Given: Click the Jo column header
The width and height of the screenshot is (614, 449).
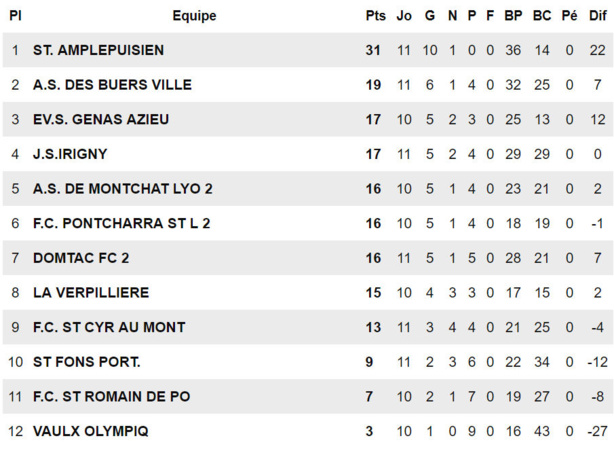Looking at the screenshot, I should tap(404, 16).
